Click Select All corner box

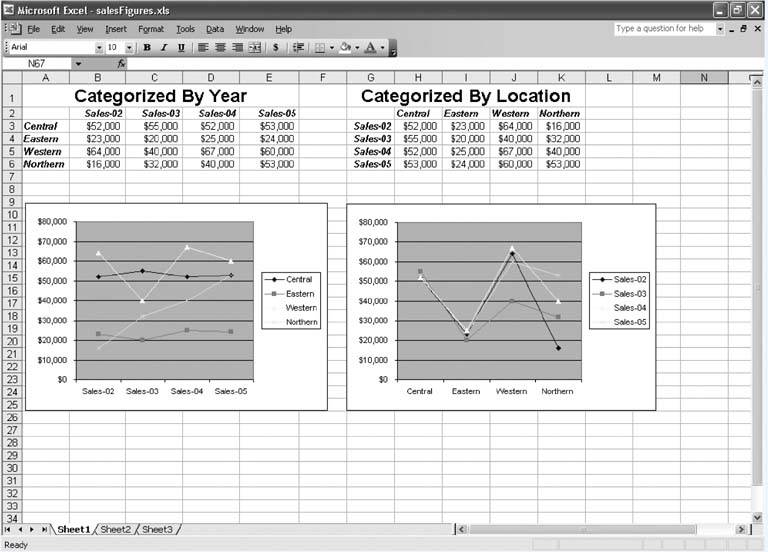pos(12,77)
